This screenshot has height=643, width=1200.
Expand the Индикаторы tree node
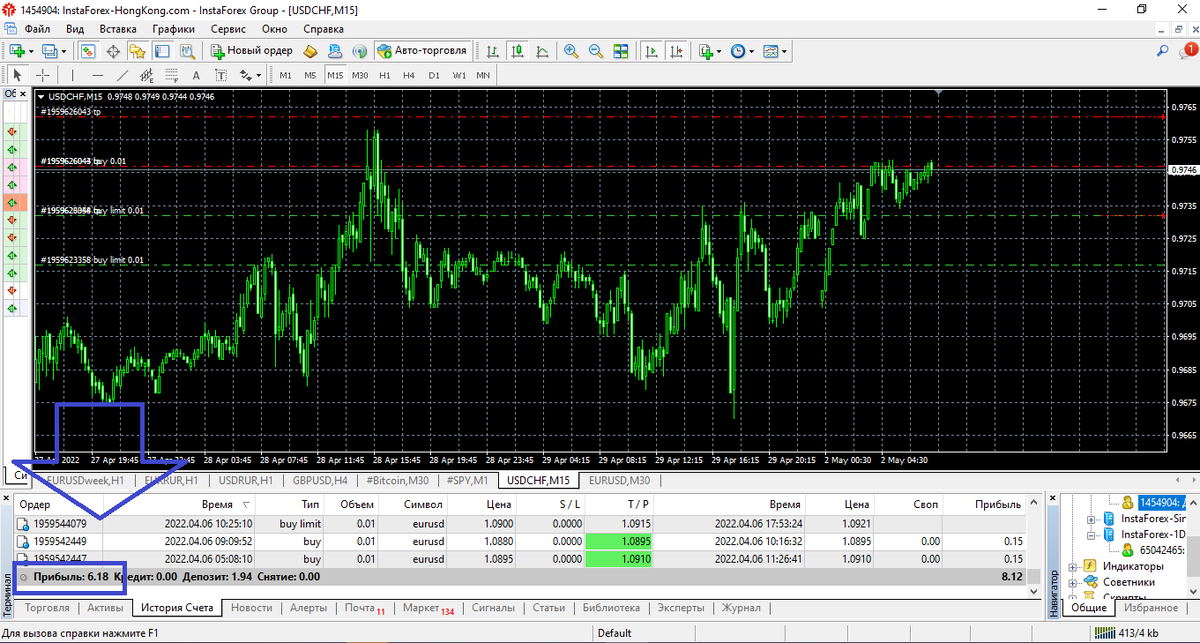pos(1073,566)
